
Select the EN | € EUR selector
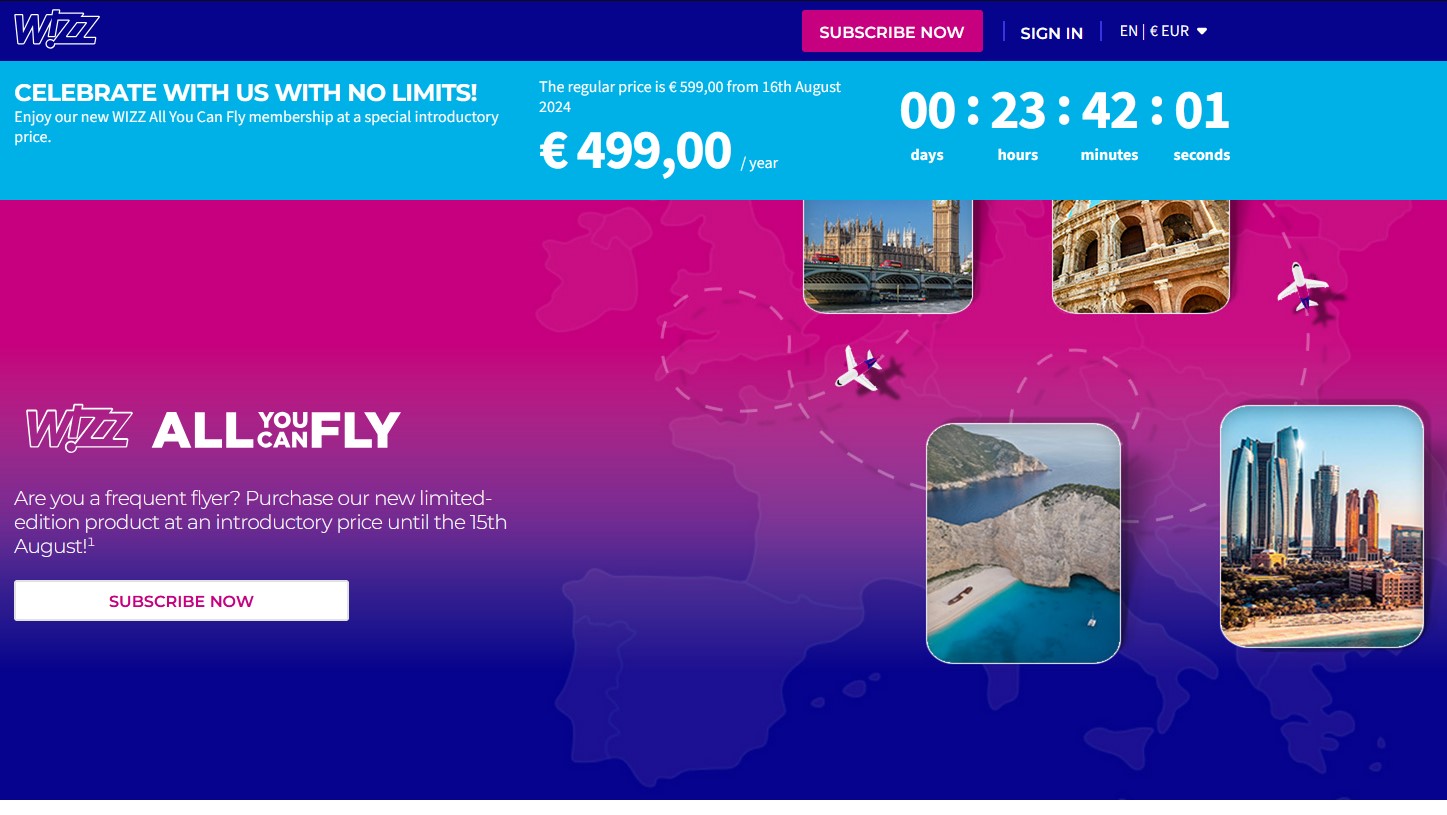[x=1164, y=31]
